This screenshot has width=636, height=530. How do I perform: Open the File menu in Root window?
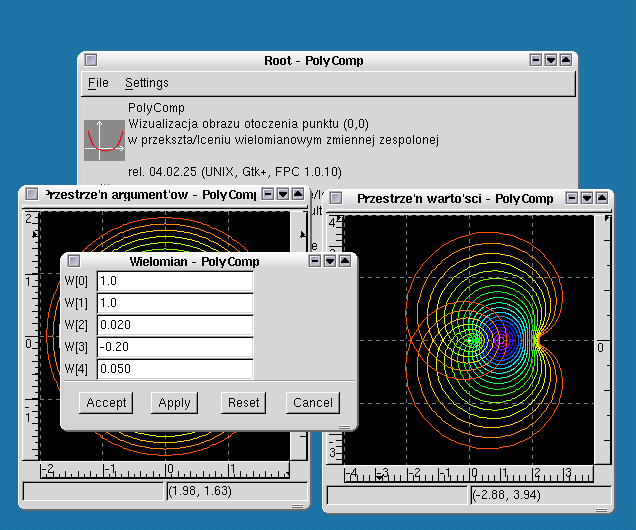(98, 83)
